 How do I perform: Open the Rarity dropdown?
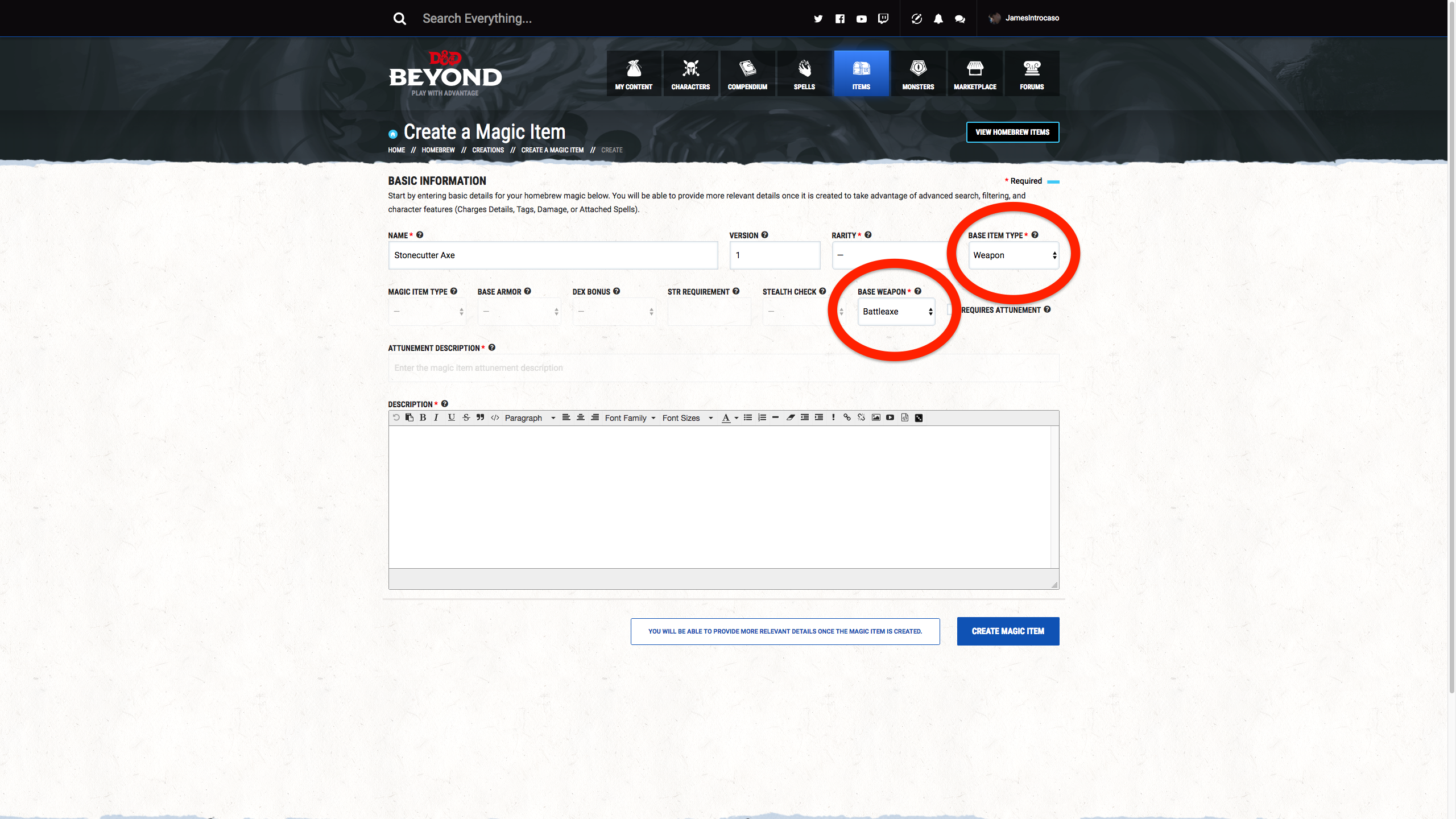(894, 255)
